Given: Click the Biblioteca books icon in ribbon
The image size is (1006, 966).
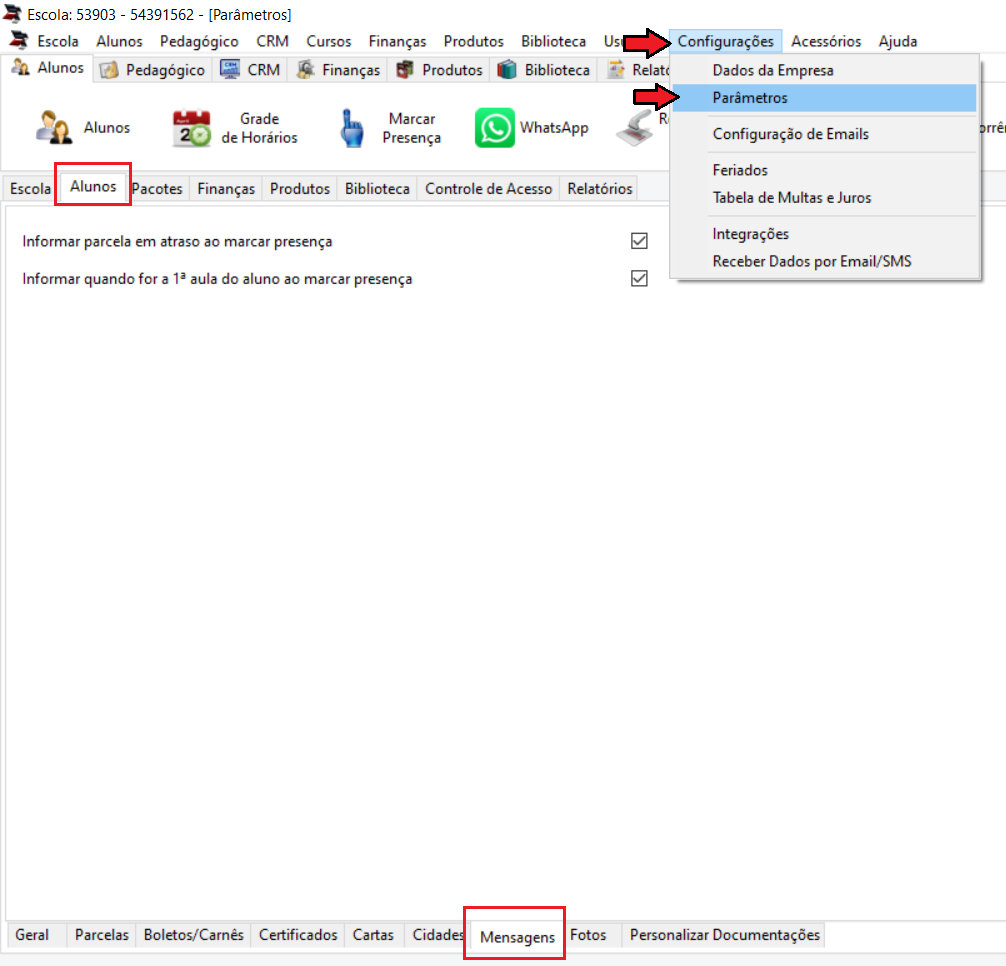Looking at the screenshot, I should tap(507, 69).
